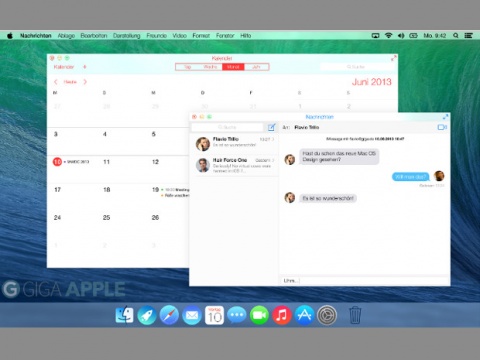Open the Fenster menu
The width and height of the screenshot is (480, 360).
click(225, 35)
